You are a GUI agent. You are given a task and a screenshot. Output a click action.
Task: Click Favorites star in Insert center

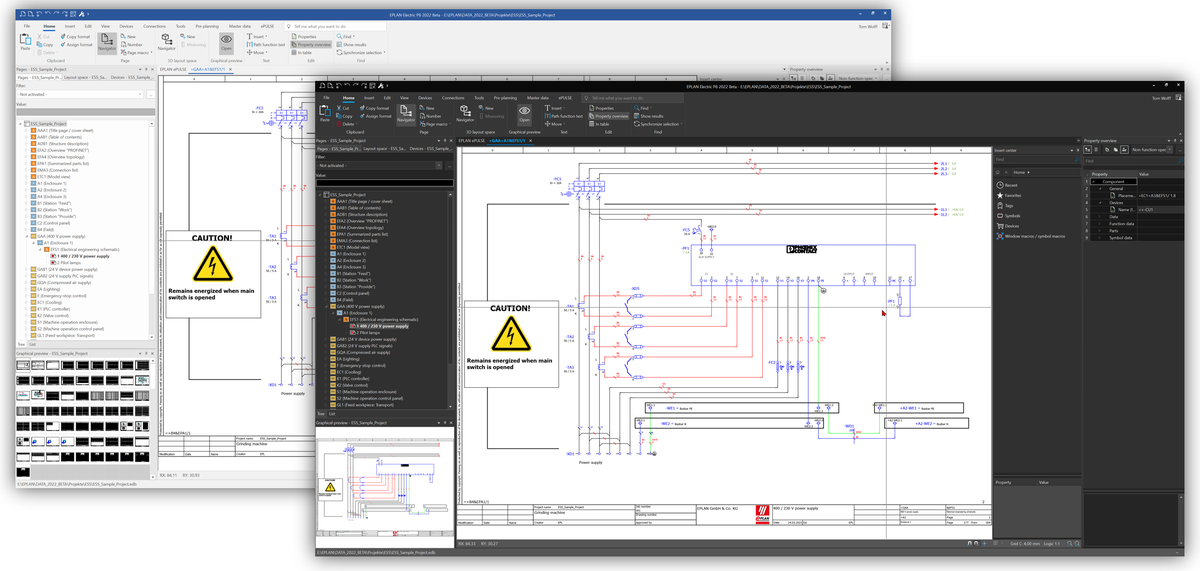coord(1000,195)
